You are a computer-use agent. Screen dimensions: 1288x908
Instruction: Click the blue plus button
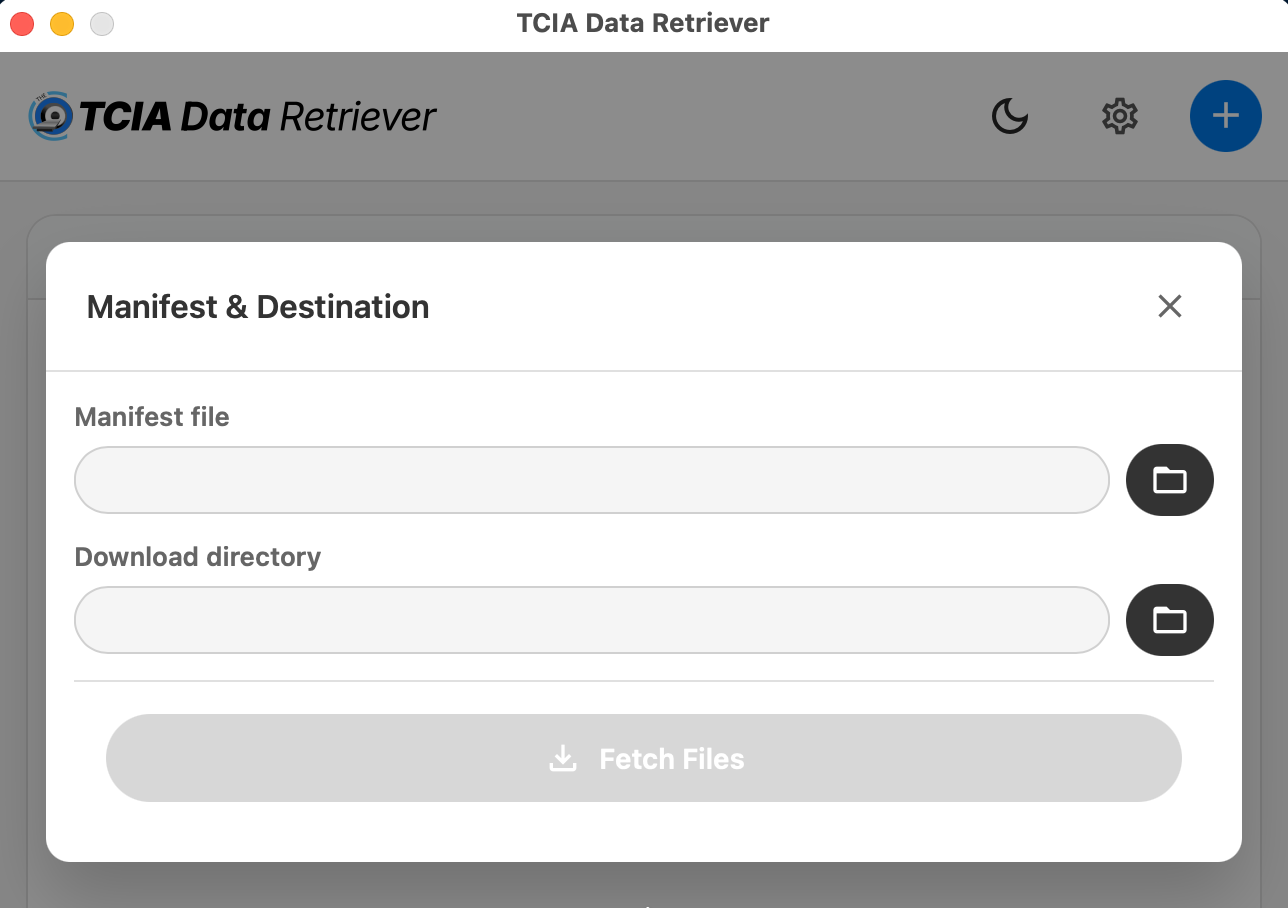pos(1226,116)
